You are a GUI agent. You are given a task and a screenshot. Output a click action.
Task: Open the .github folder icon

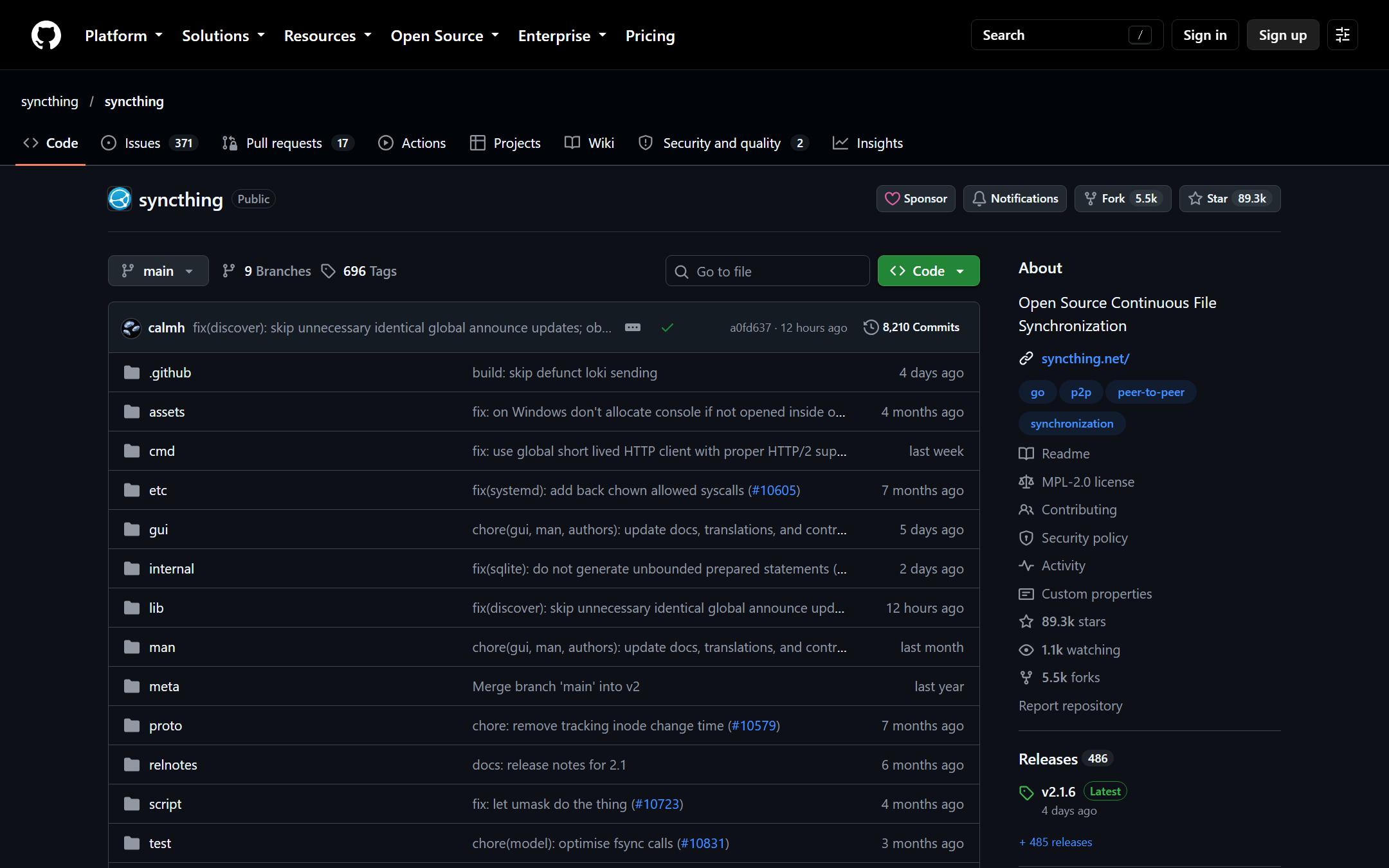[x=132, y=372]
